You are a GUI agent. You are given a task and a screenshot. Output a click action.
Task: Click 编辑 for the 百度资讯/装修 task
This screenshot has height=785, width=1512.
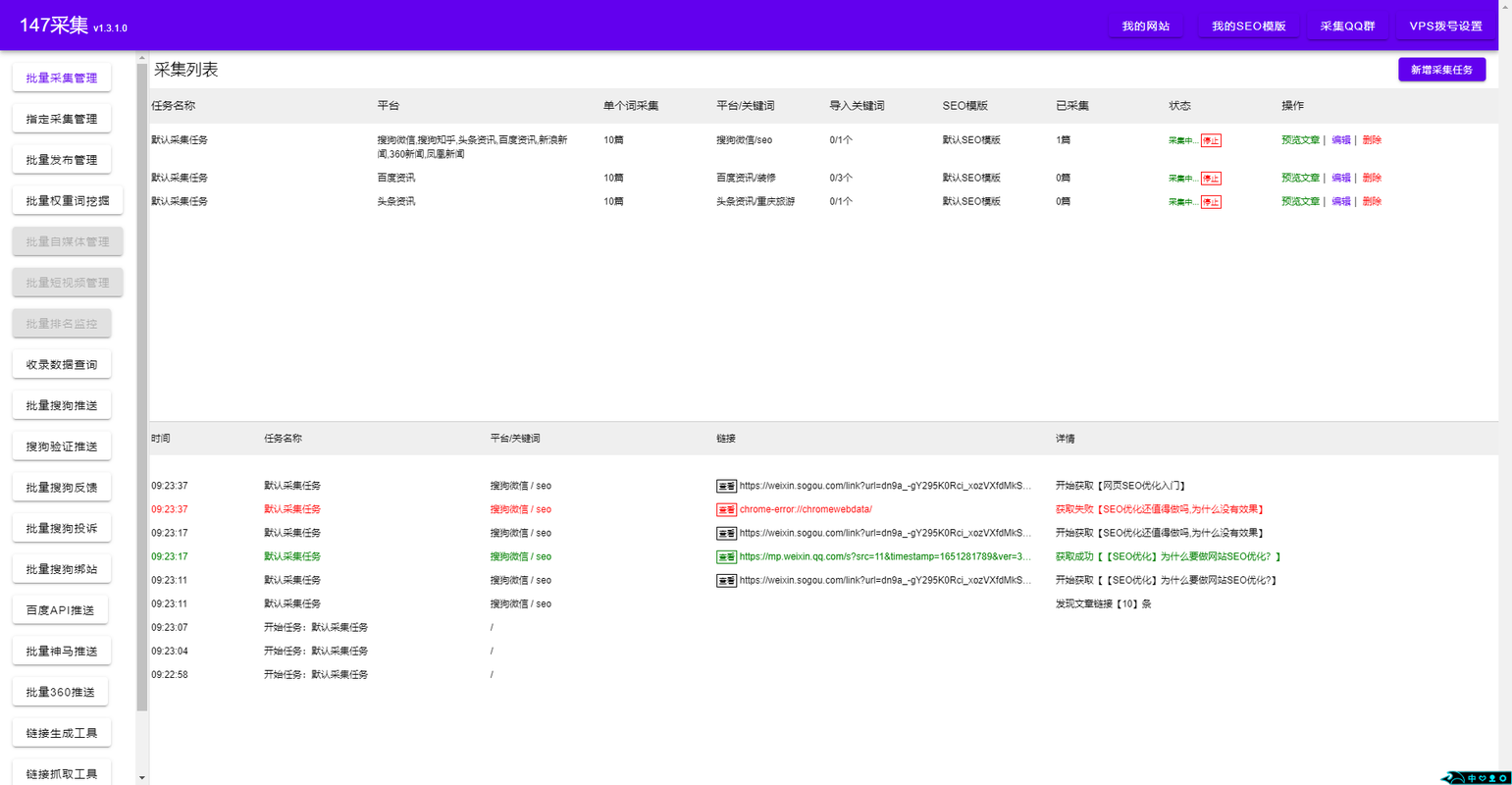pos(1340,178)
